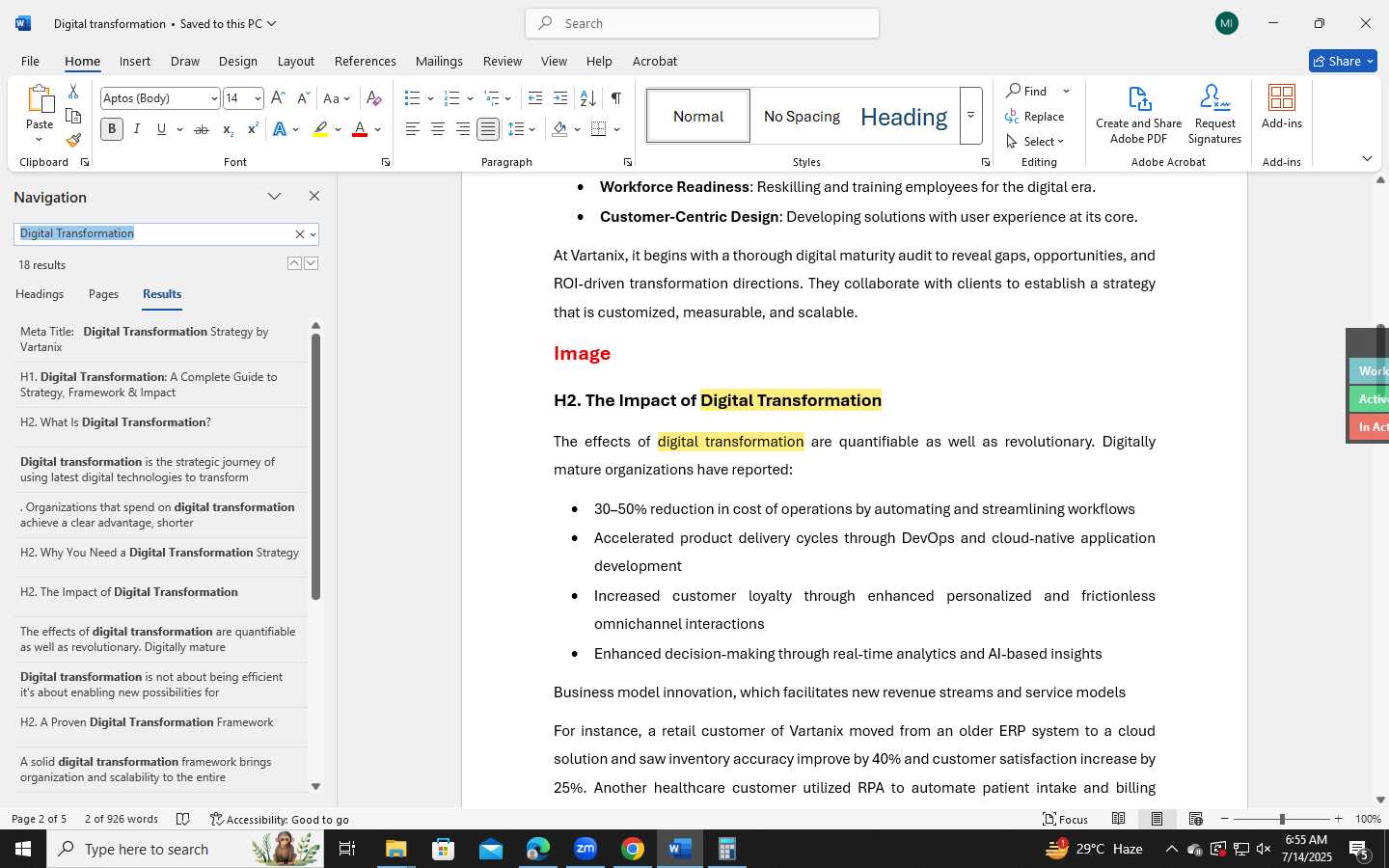The height and width of the screenshot is (868, 1389).
Task: Click the Cut scissors icon
Action: coord(73,92)
